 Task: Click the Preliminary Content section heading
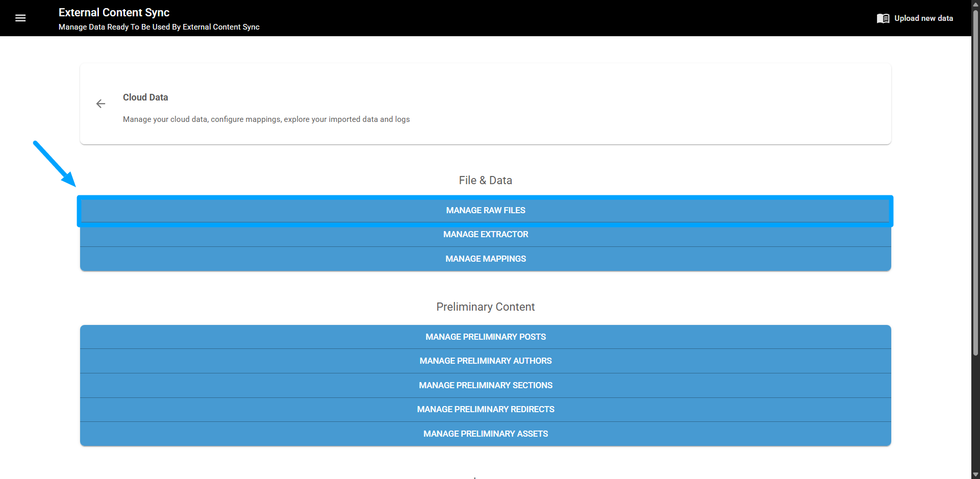[x=486, y=307]
